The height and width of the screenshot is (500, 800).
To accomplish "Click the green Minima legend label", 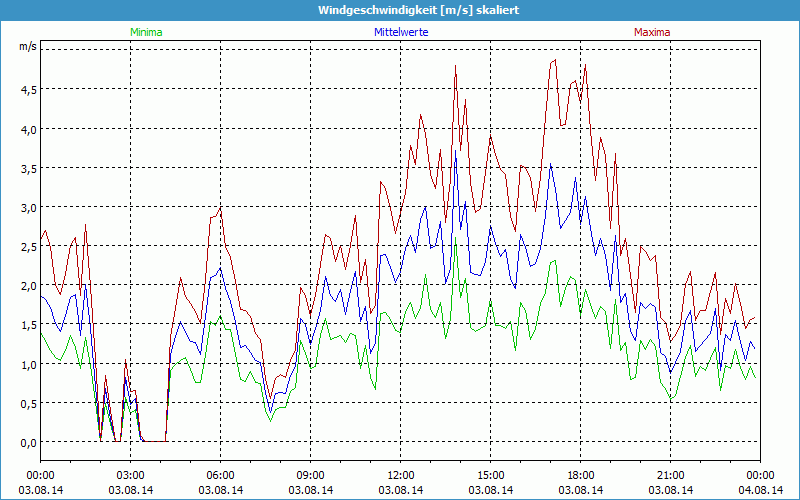I will 146,32.
